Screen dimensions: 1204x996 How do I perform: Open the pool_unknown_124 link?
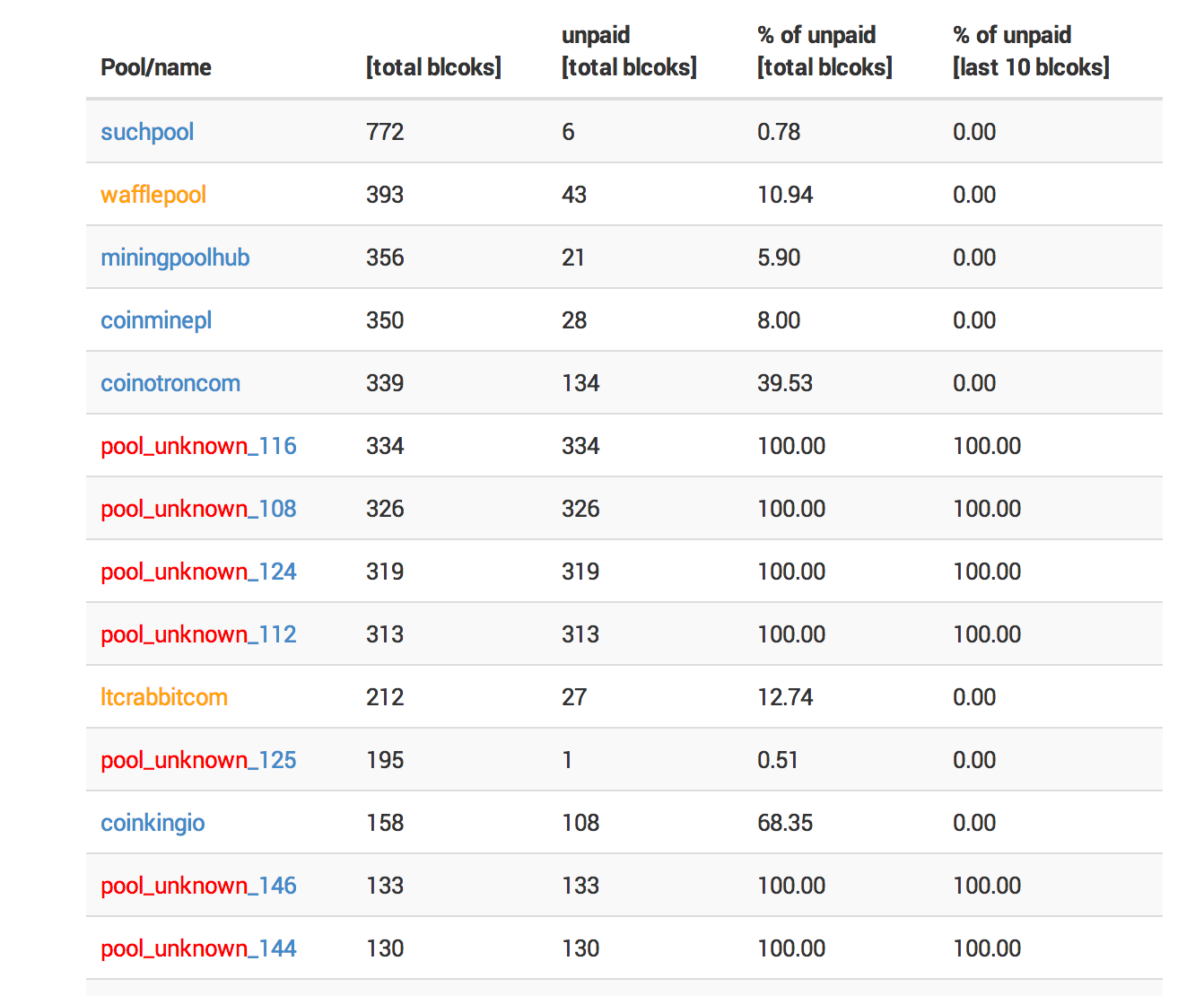click(x=198, y=572)
